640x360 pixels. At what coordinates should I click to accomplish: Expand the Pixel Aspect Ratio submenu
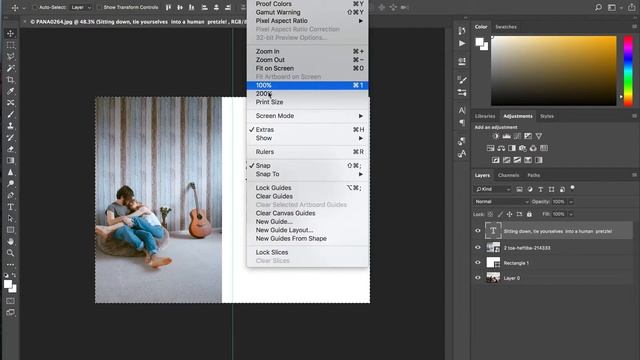[308, 20]
